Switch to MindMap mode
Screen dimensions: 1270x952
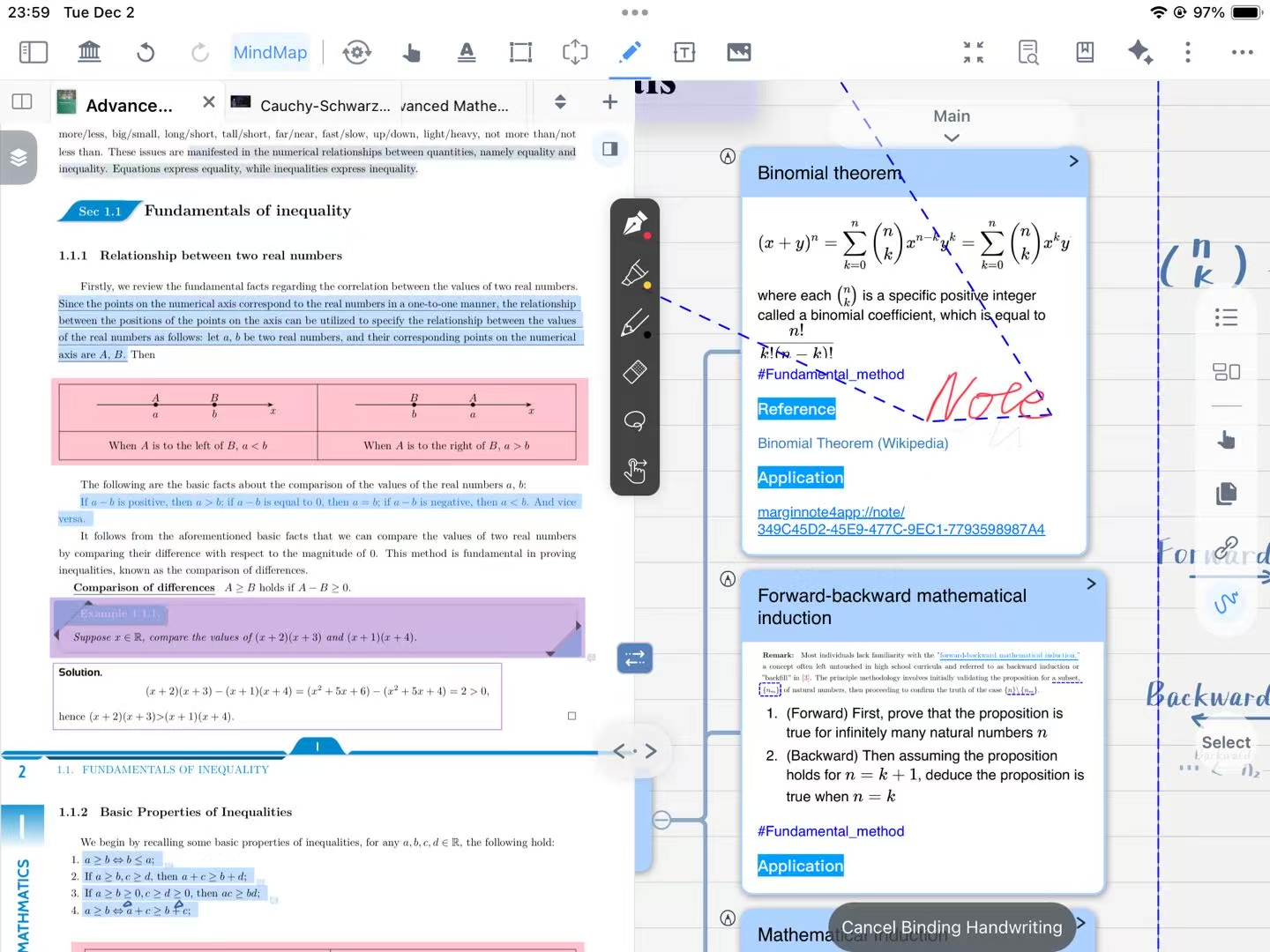(x=270, y=53)
